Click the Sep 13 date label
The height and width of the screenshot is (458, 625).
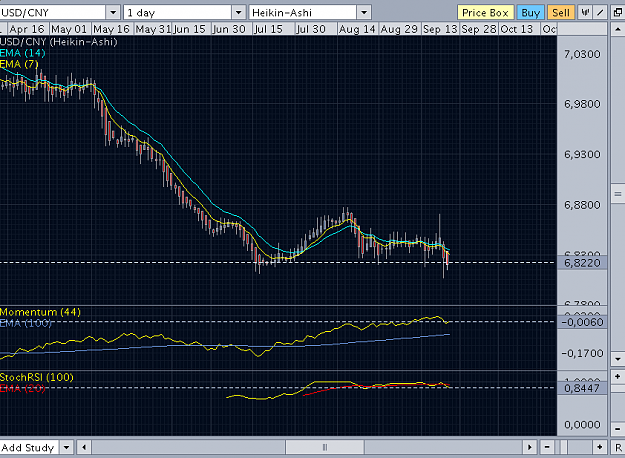tap(440, 29)
